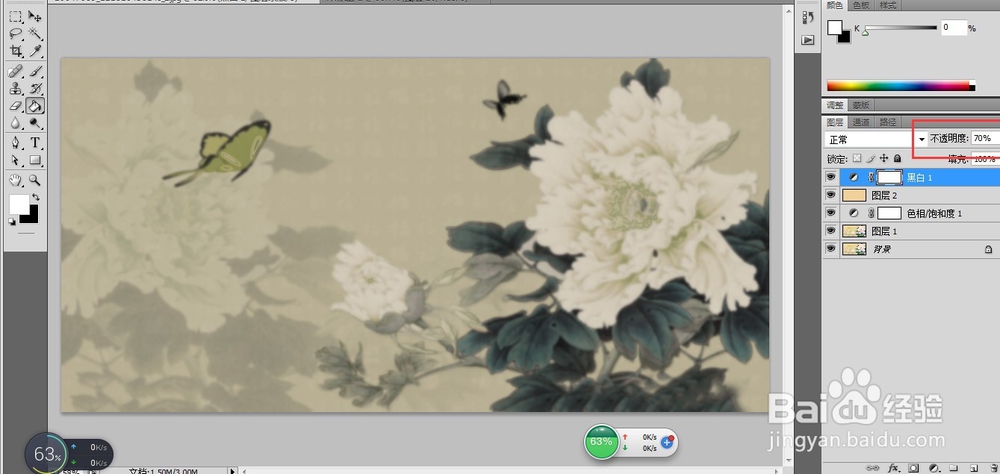Screen dimensions: 1000x474
Task: Add a layer mask
Action: pyautogui.click(x=914, y=468)
